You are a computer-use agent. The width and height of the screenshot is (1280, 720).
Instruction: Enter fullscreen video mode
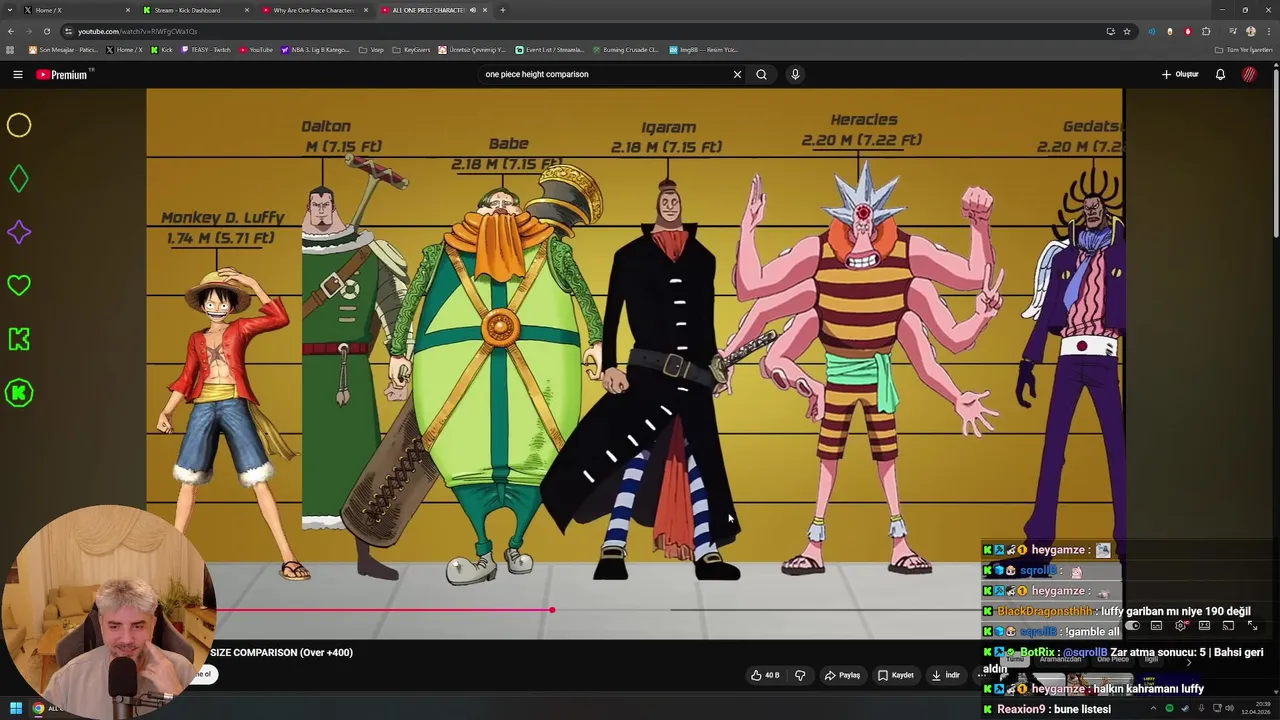[x=1252, y=626]
